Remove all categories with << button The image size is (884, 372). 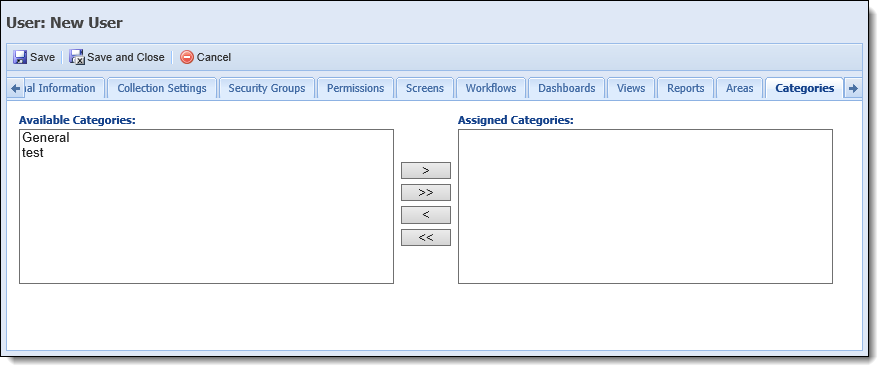tap(426, 237)
